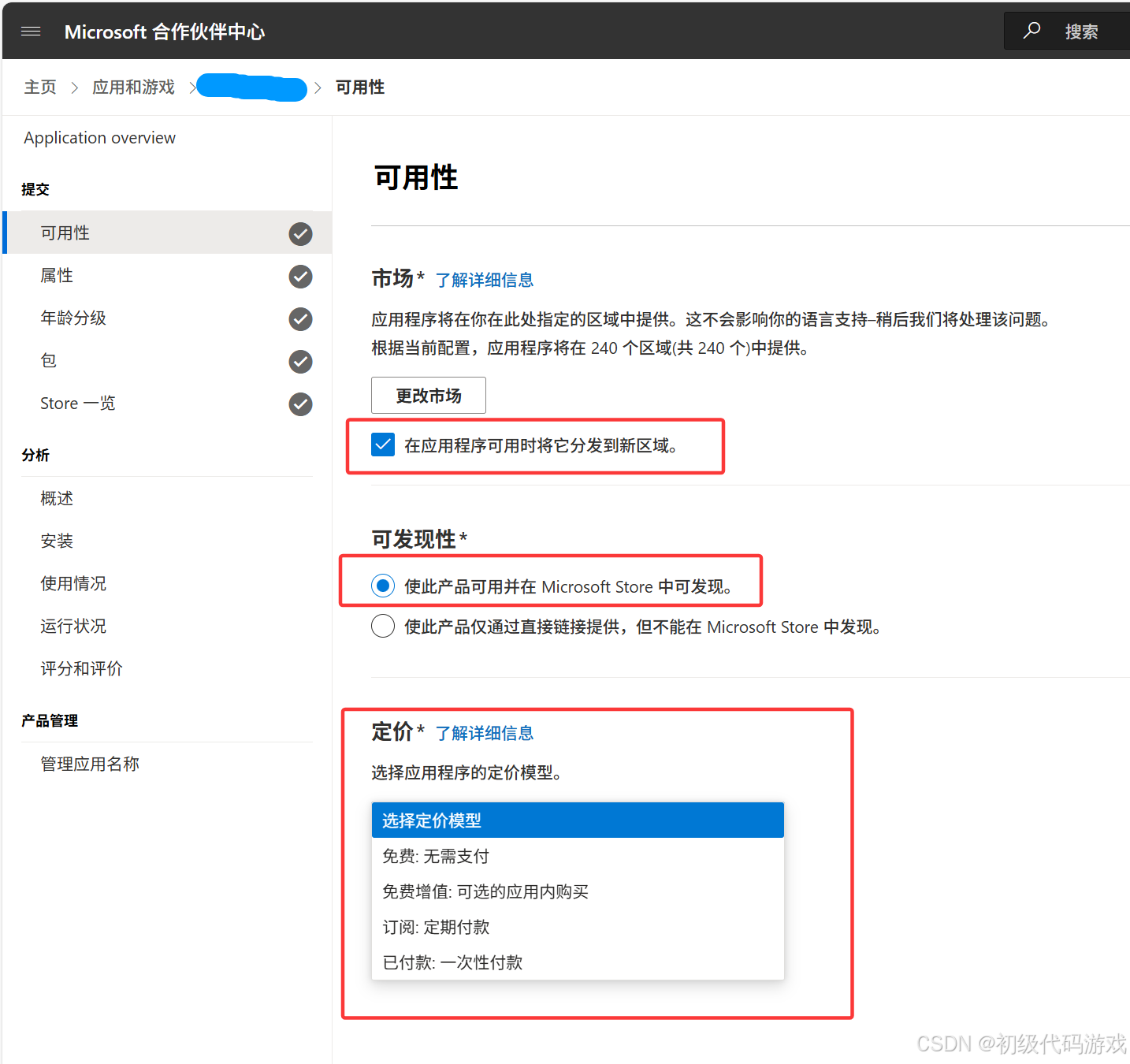Open 运行状况 analytics page

[73, 626]
